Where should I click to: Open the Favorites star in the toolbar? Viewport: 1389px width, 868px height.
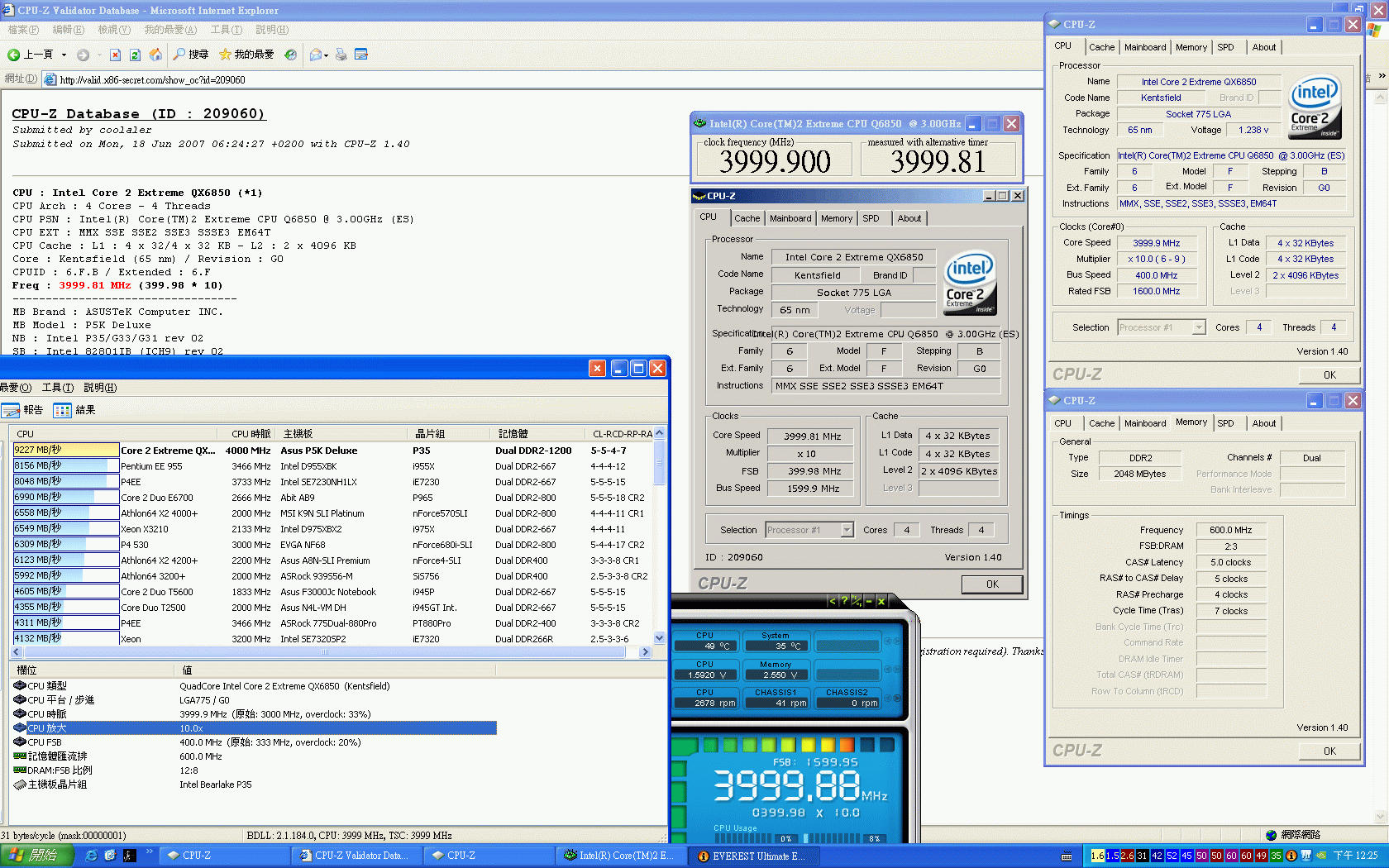pyautogui.click(x=225, y=55)
